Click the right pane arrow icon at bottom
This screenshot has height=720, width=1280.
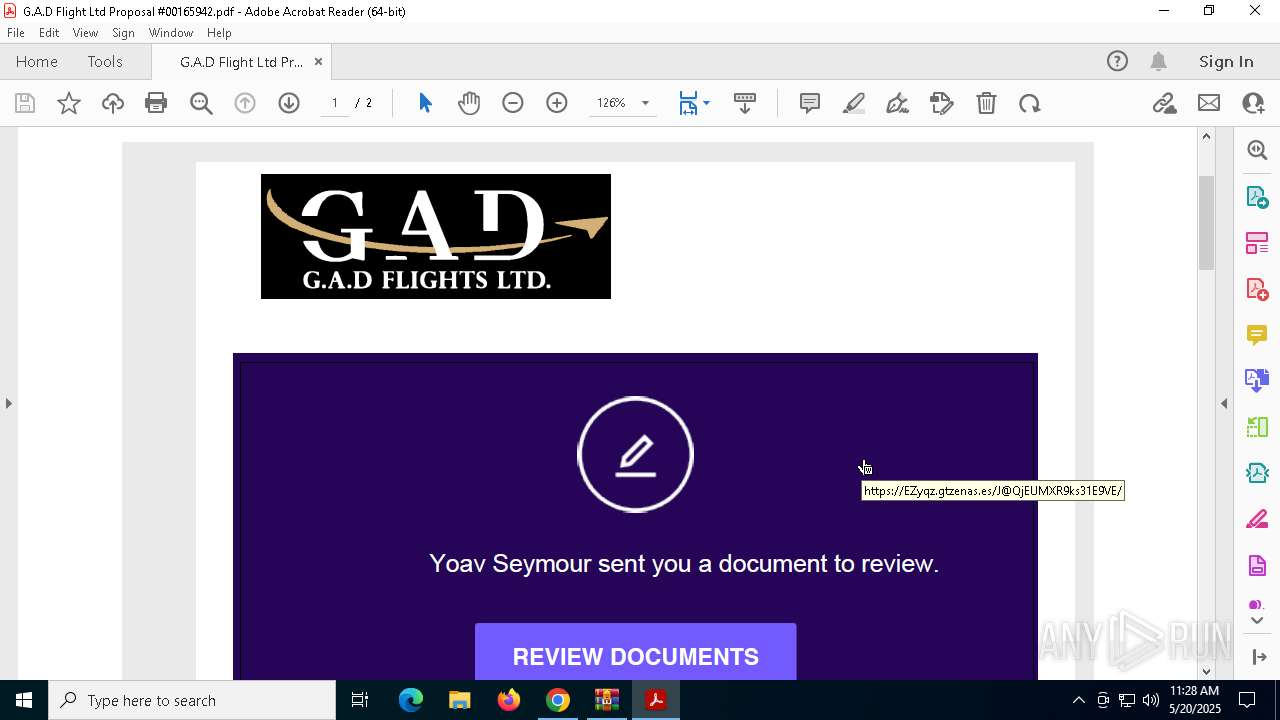point(1259,656)
